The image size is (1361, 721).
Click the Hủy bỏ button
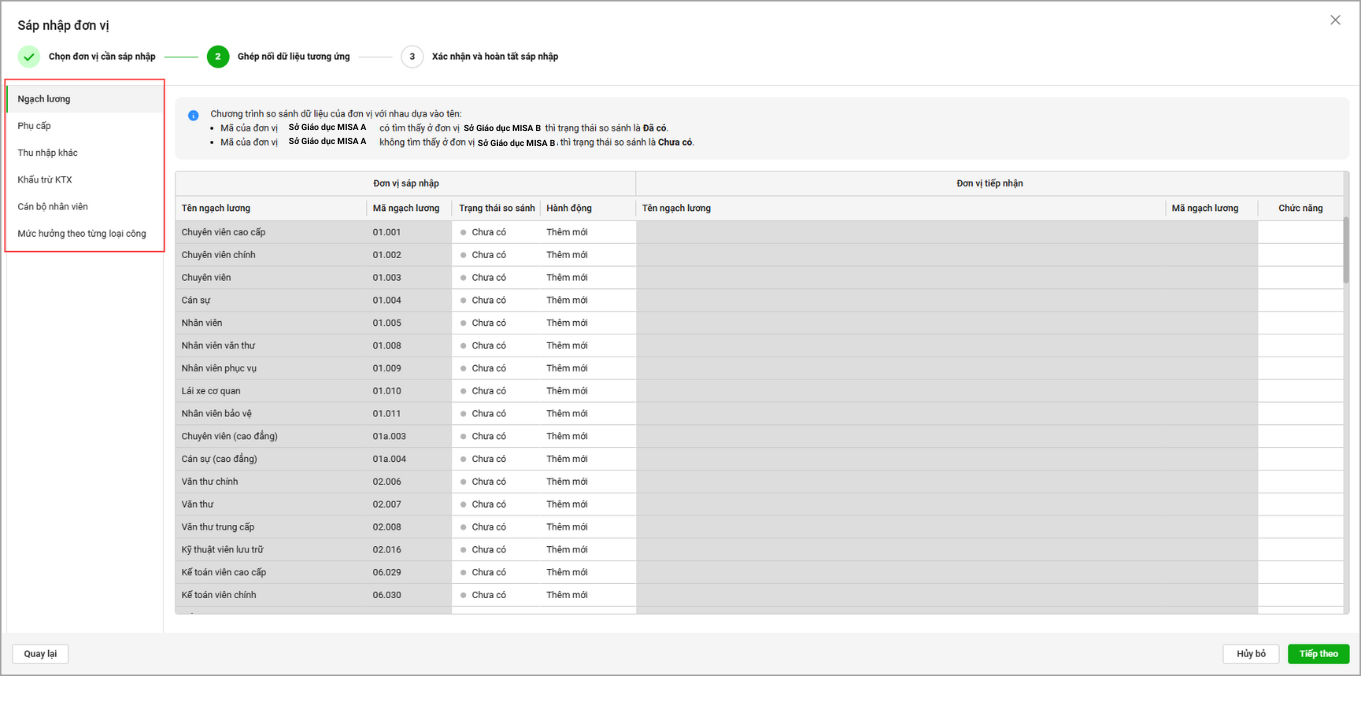tap(1251, 654)
